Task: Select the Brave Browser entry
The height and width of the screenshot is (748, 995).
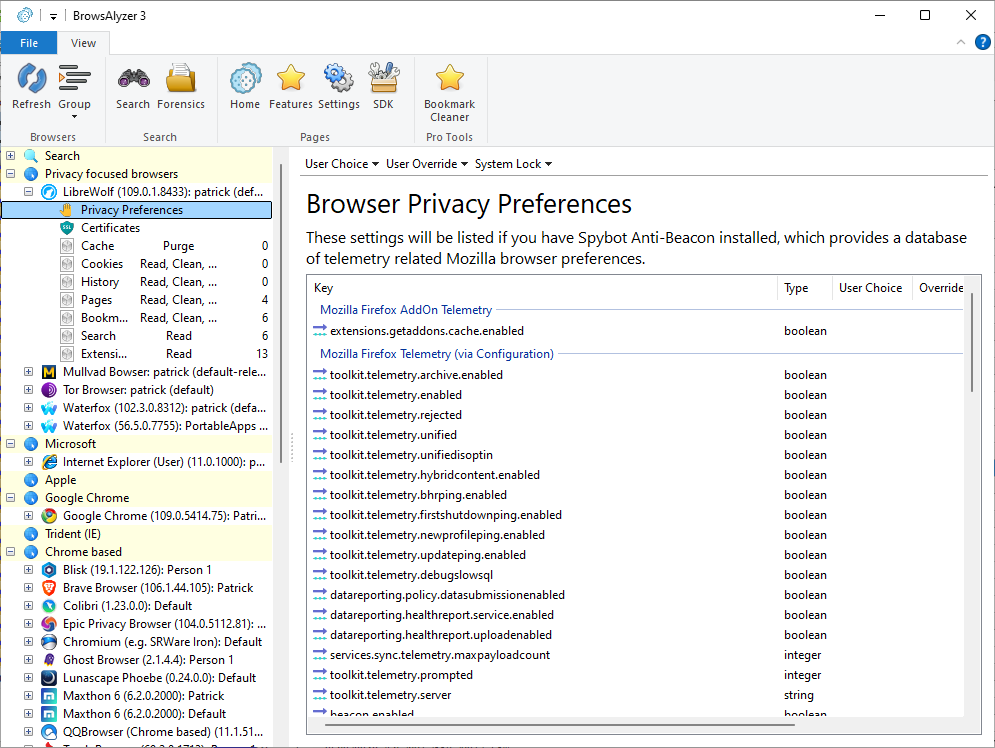Action: coord(158,588)
